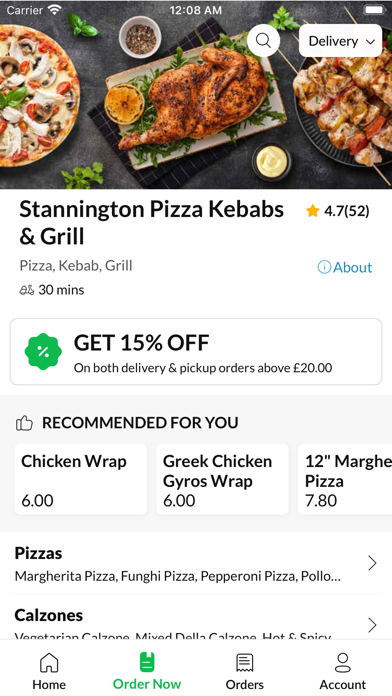Open the Account tab
The height and width of the screenshot is (696, 392).
(x=343, y=671)
